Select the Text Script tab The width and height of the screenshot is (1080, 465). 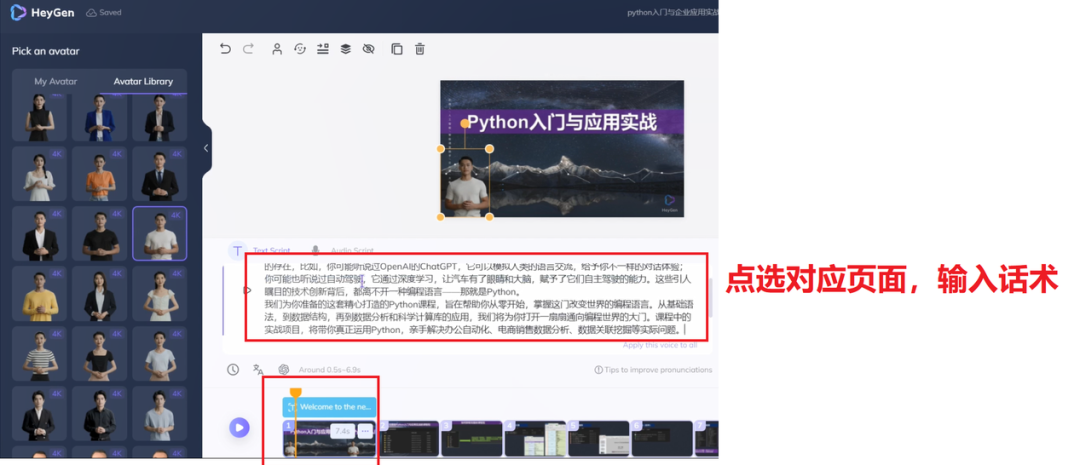pyautogui.click(x=272, y=251)
